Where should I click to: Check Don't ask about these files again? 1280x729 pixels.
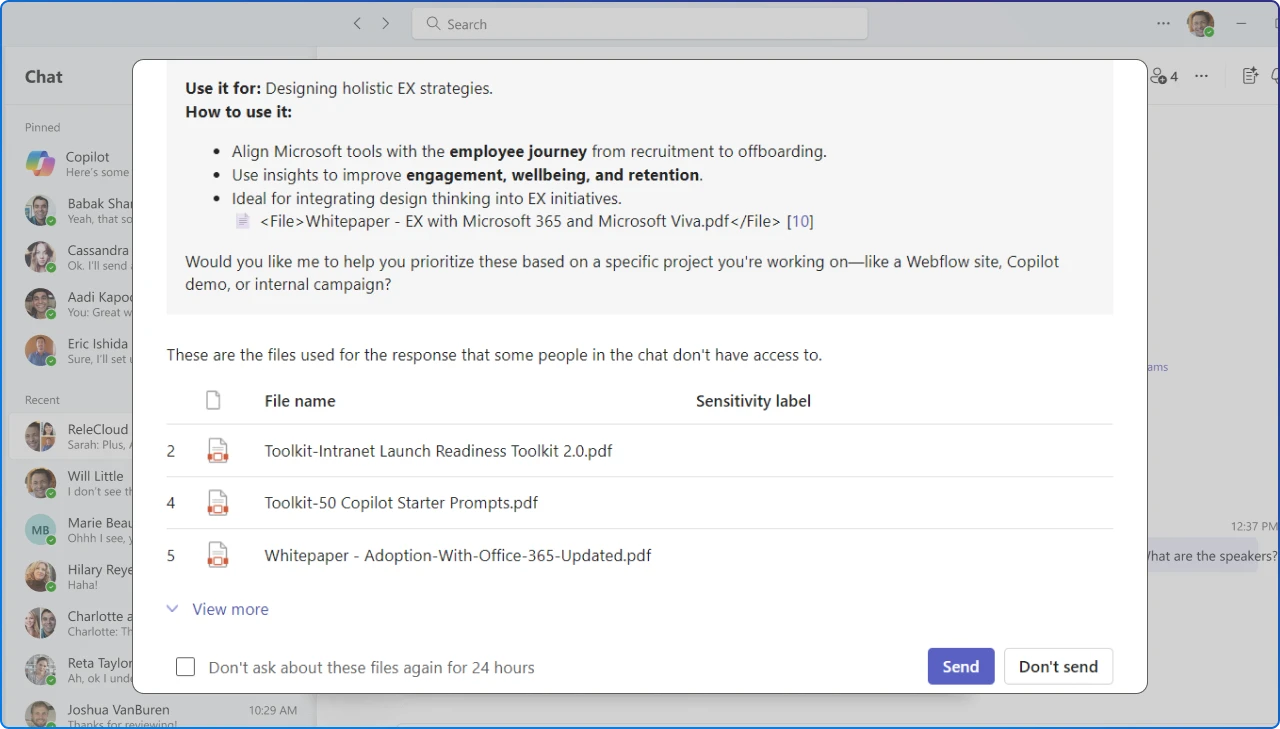(x=185, y=667)
